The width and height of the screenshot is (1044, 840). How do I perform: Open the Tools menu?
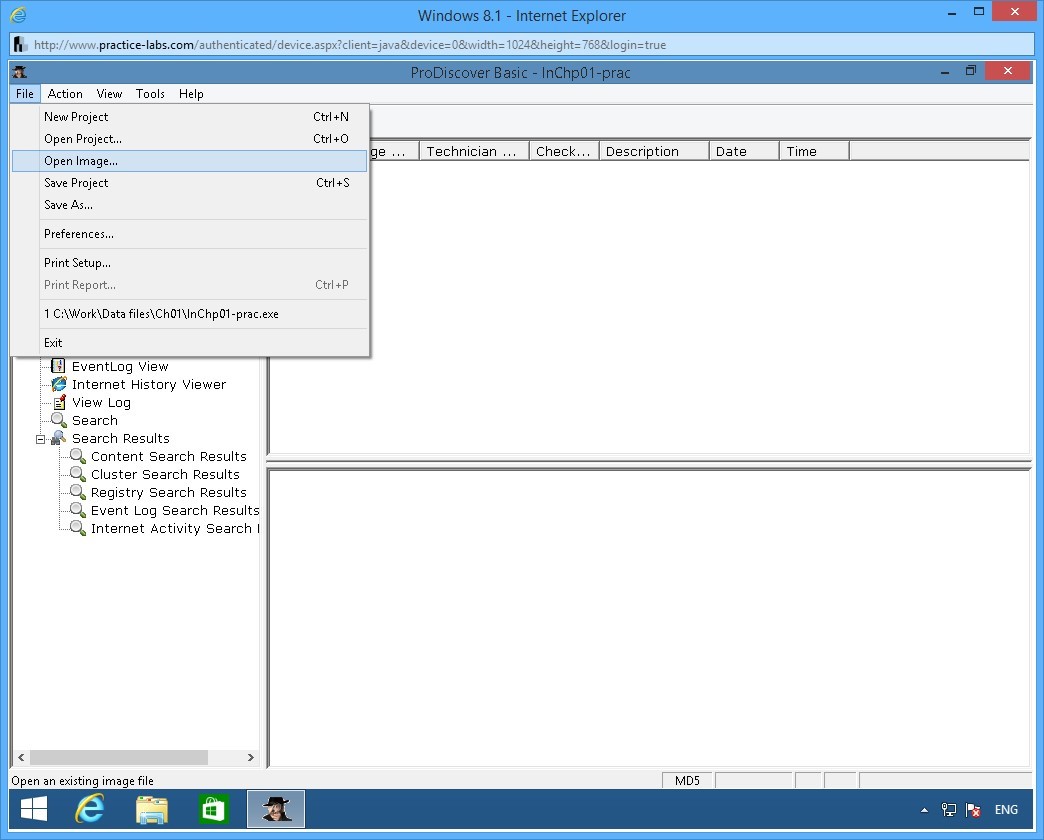[150, 94]
